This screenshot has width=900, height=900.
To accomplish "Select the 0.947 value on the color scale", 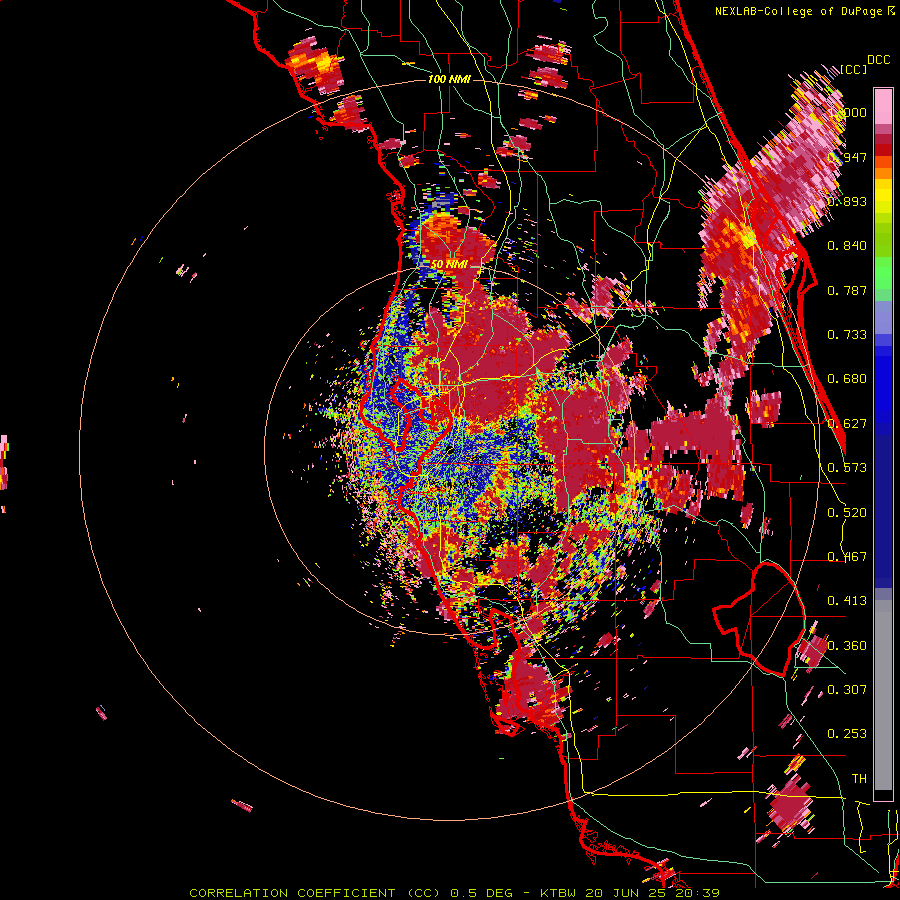I will [847, 157].
